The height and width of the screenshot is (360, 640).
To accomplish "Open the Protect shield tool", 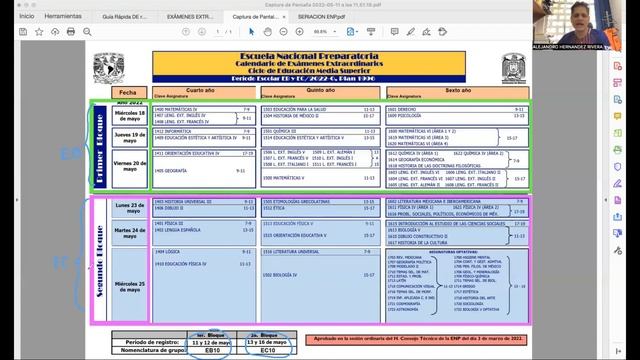I will click(x=618, y=167).
